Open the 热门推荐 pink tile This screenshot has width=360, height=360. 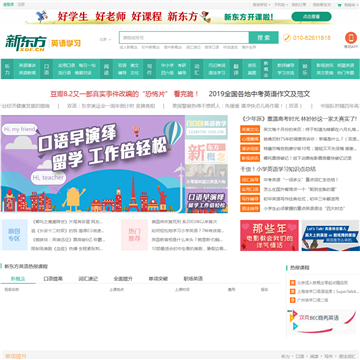tap(134, 235)
